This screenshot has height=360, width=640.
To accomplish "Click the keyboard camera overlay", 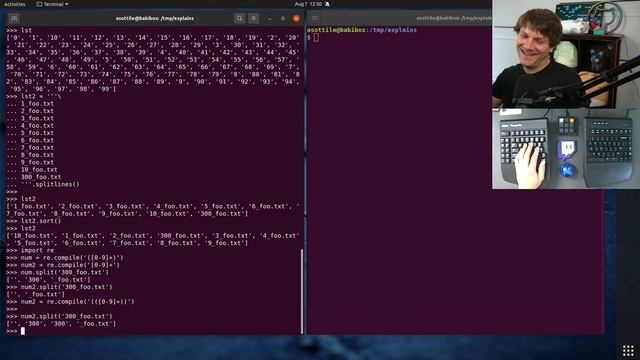I will click(x=566, y=149).
